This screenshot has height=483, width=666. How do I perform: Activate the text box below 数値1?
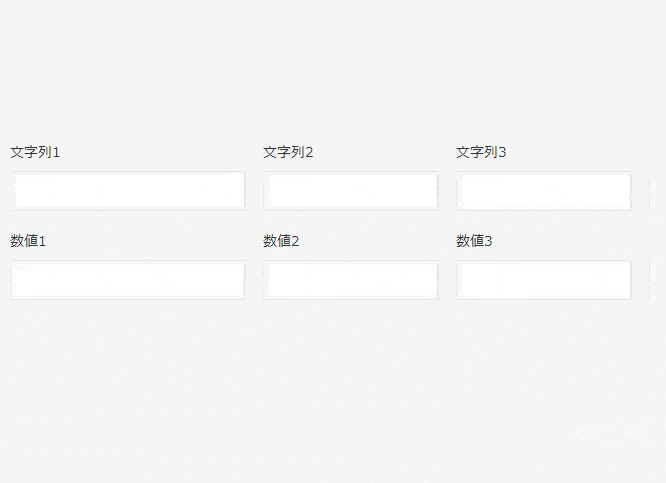[x=128, y=280]
